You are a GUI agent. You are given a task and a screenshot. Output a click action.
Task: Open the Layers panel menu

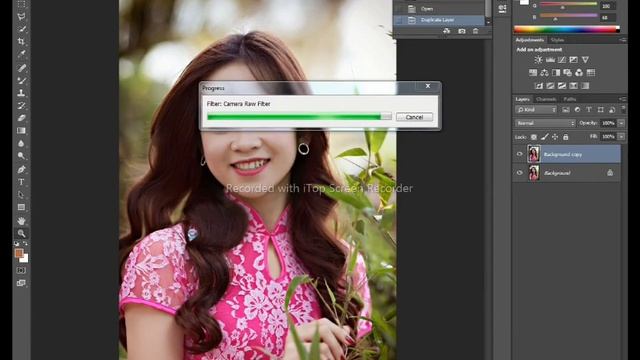[622, 99]
